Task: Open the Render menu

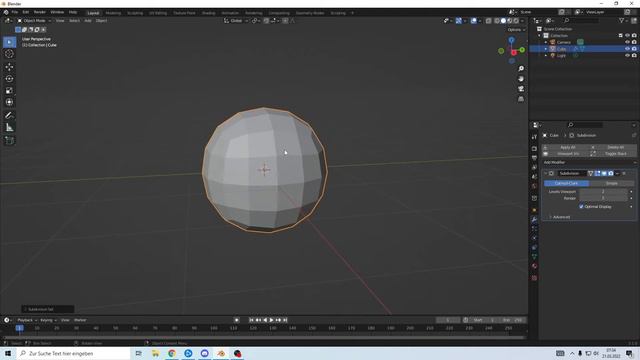Action: pos(40,12)
